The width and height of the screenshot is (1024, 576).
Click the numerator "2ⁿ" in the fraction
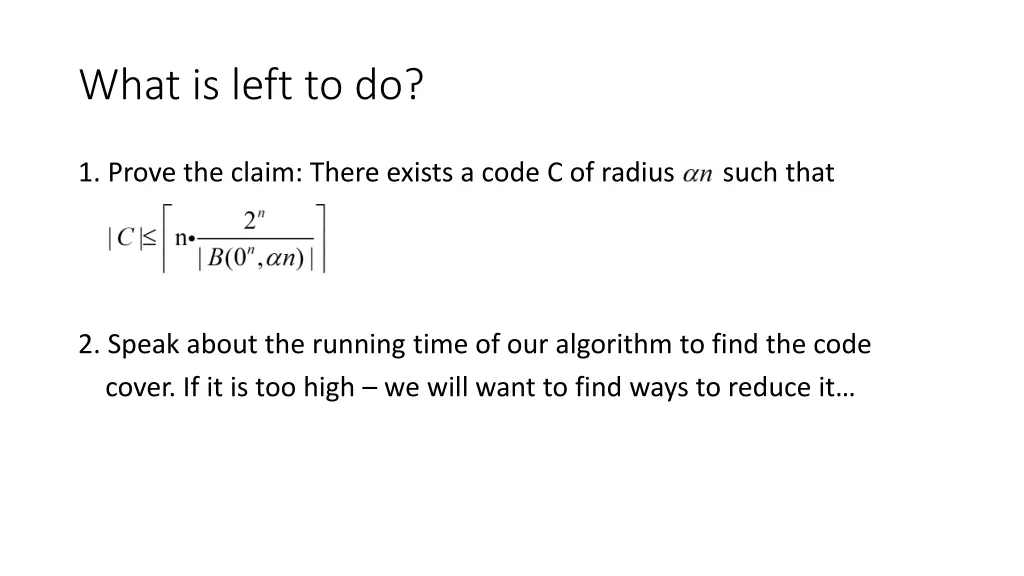point(254,220)
